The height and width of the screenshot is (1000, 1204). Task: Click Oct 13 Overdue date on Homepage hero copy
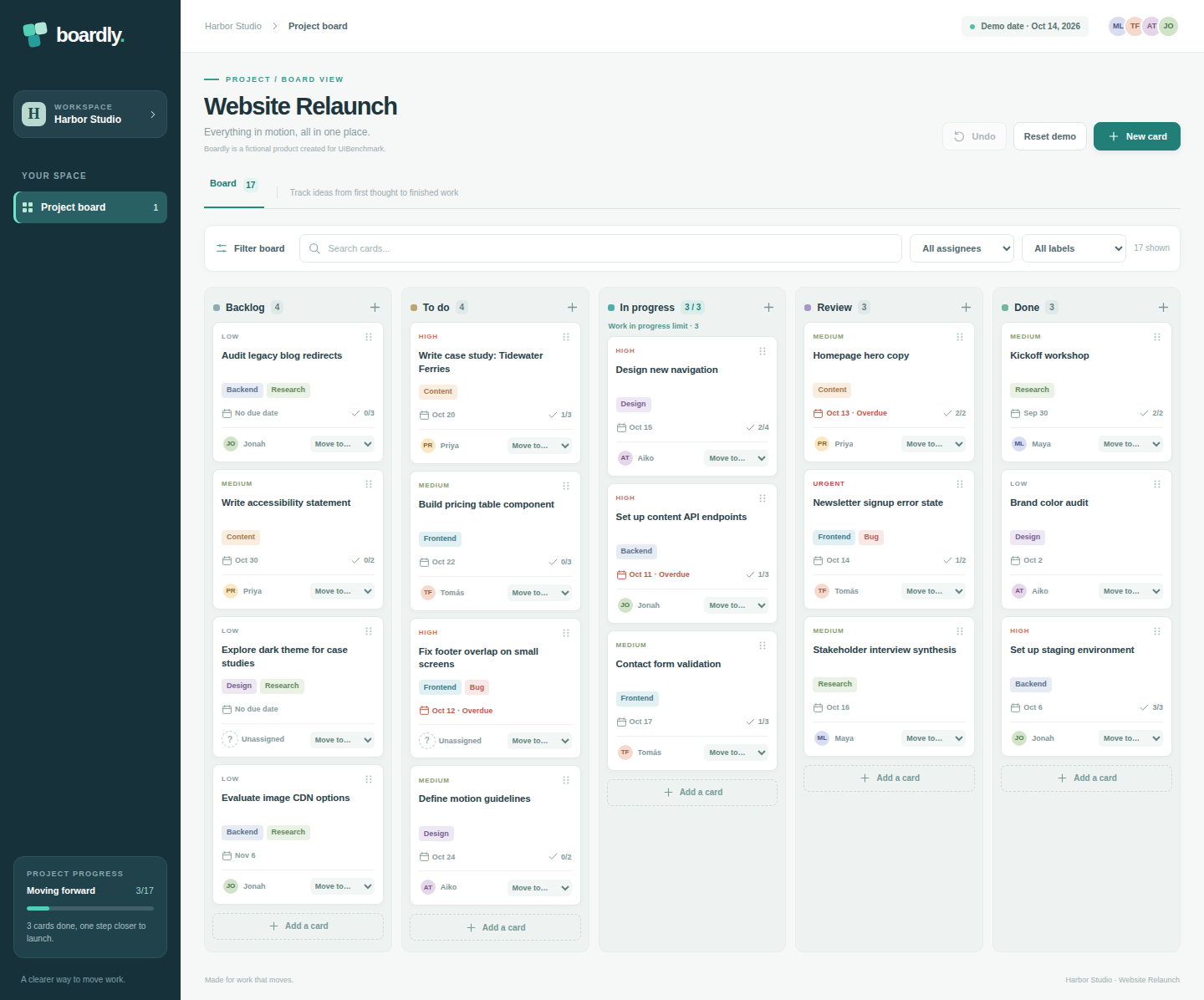(850, 413)
